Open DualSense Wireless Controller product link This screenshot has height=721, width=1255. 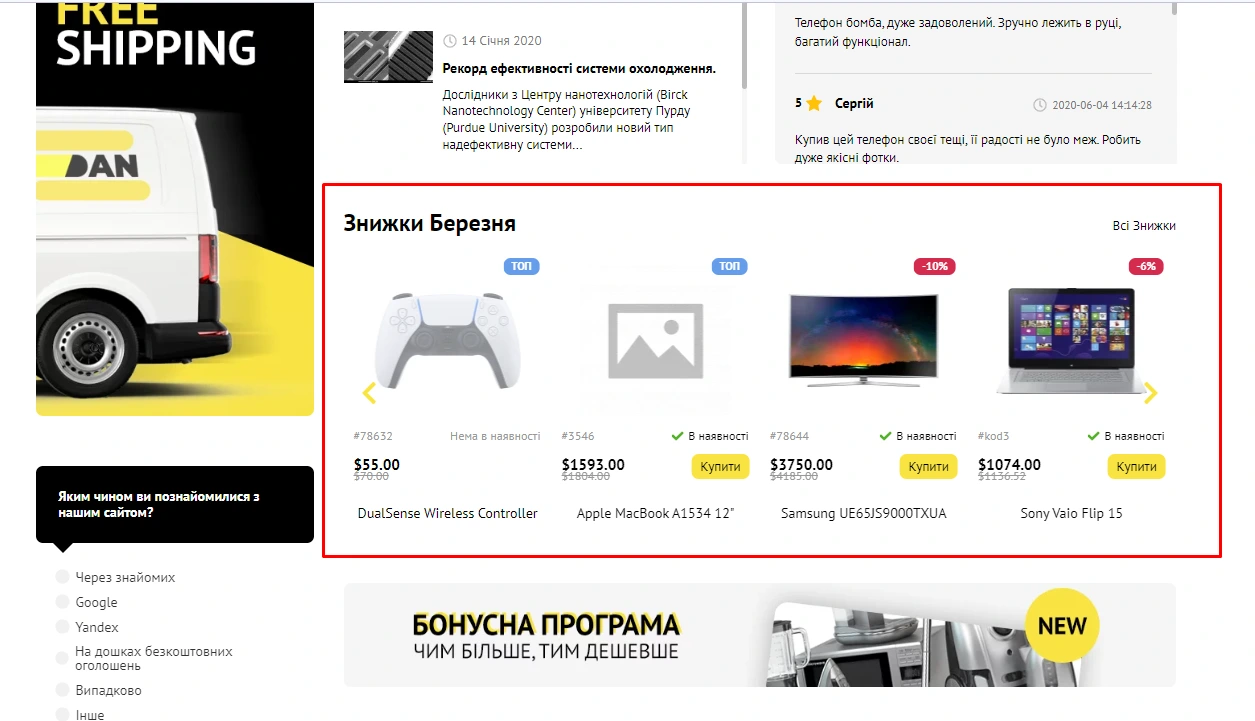(447, 513)
